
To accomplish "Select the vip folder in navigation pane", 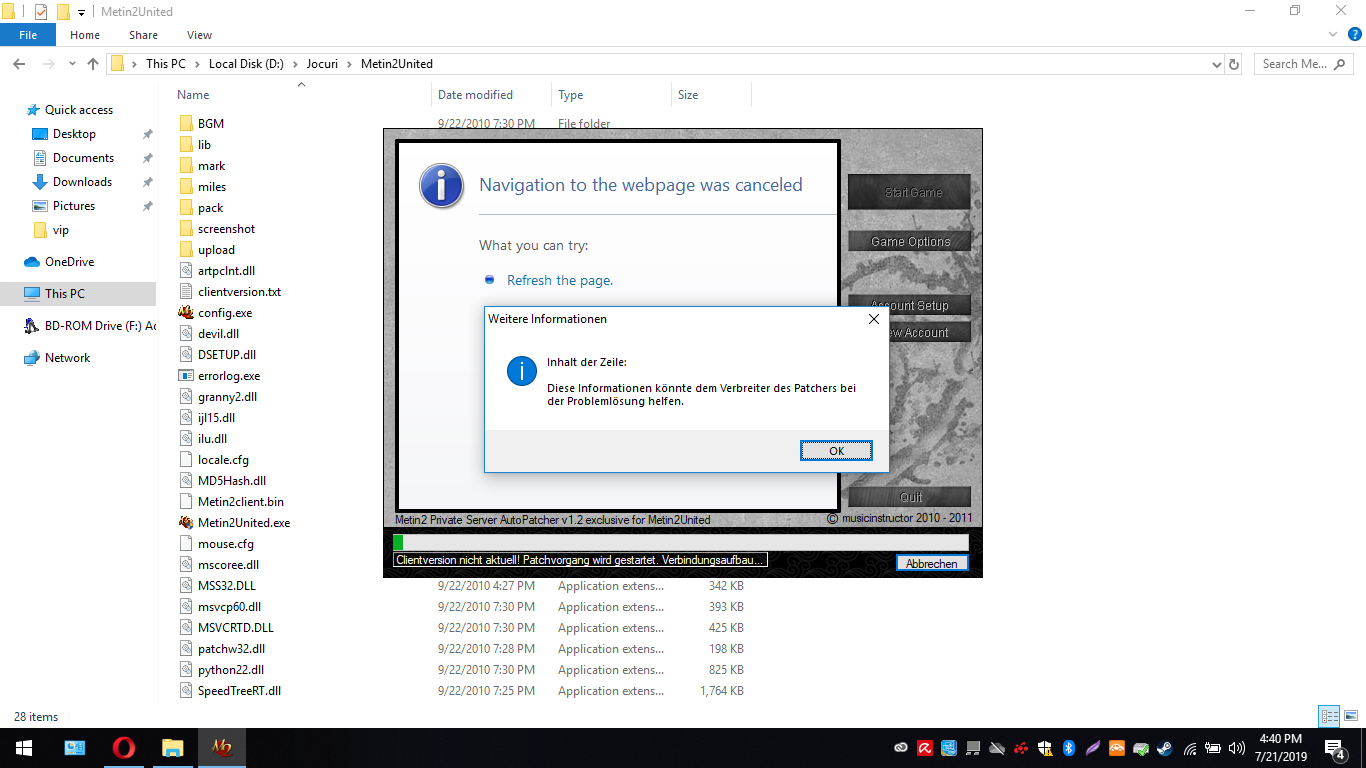I will tap(61, 230).
